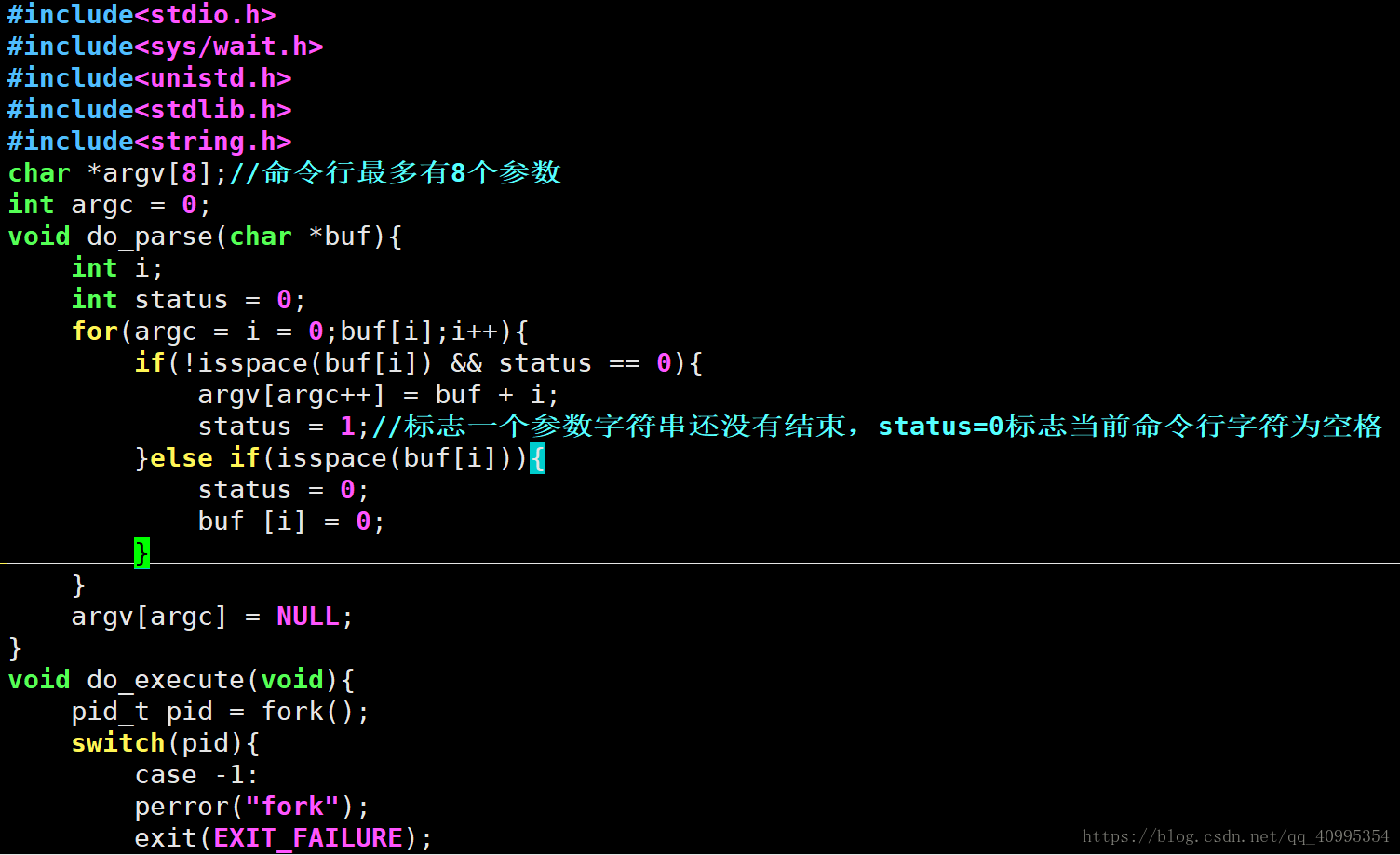Image resolution: width=1400 pixels, height=855 pixels.
Task: Click the 'if(!isspace(buf[i]) && status == 0){' line
Action: pyautogui.click(x=418, y=363)
